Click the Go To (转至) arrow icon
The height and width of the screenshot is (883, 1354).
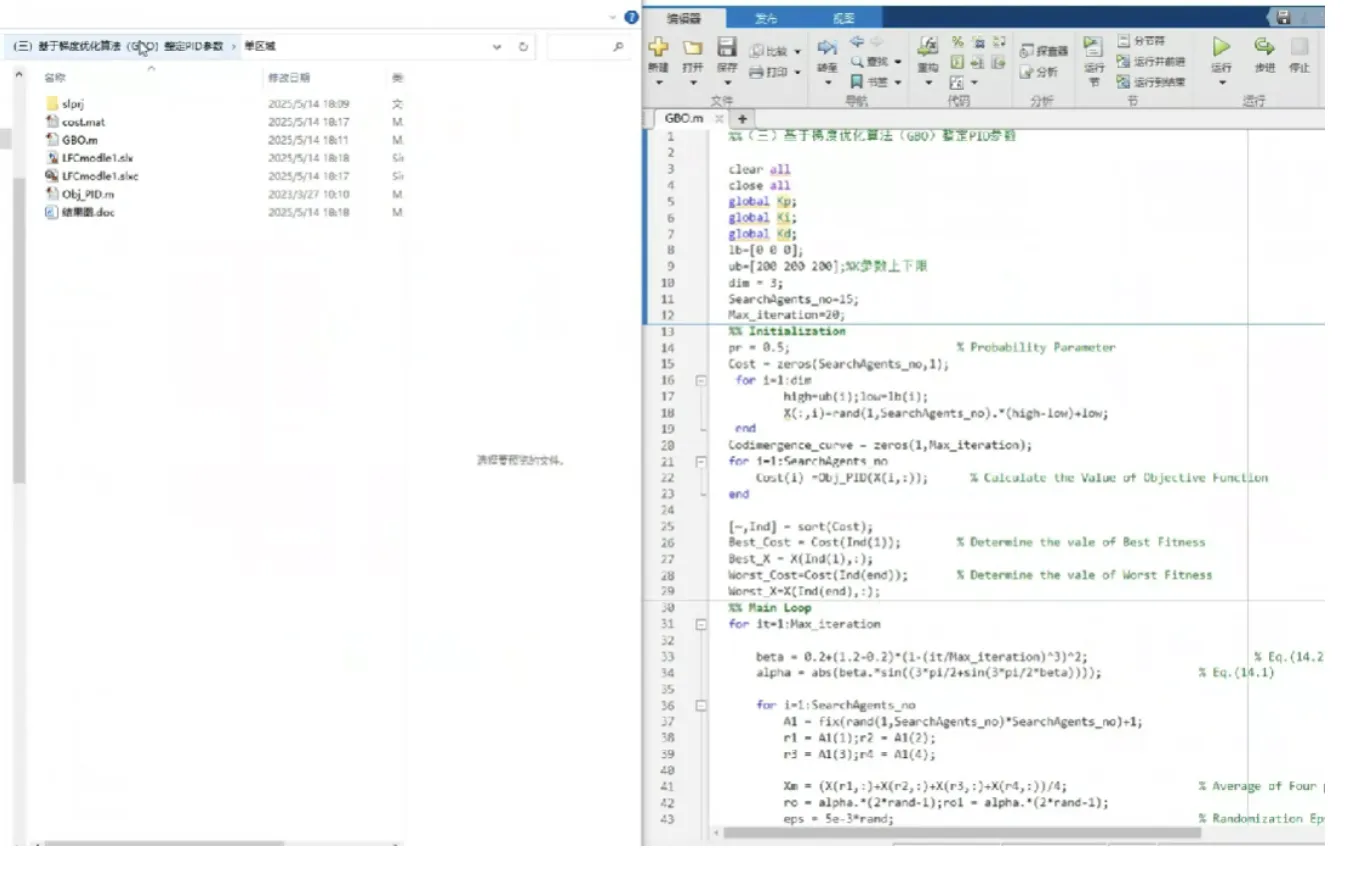click(x=827, y=48)
